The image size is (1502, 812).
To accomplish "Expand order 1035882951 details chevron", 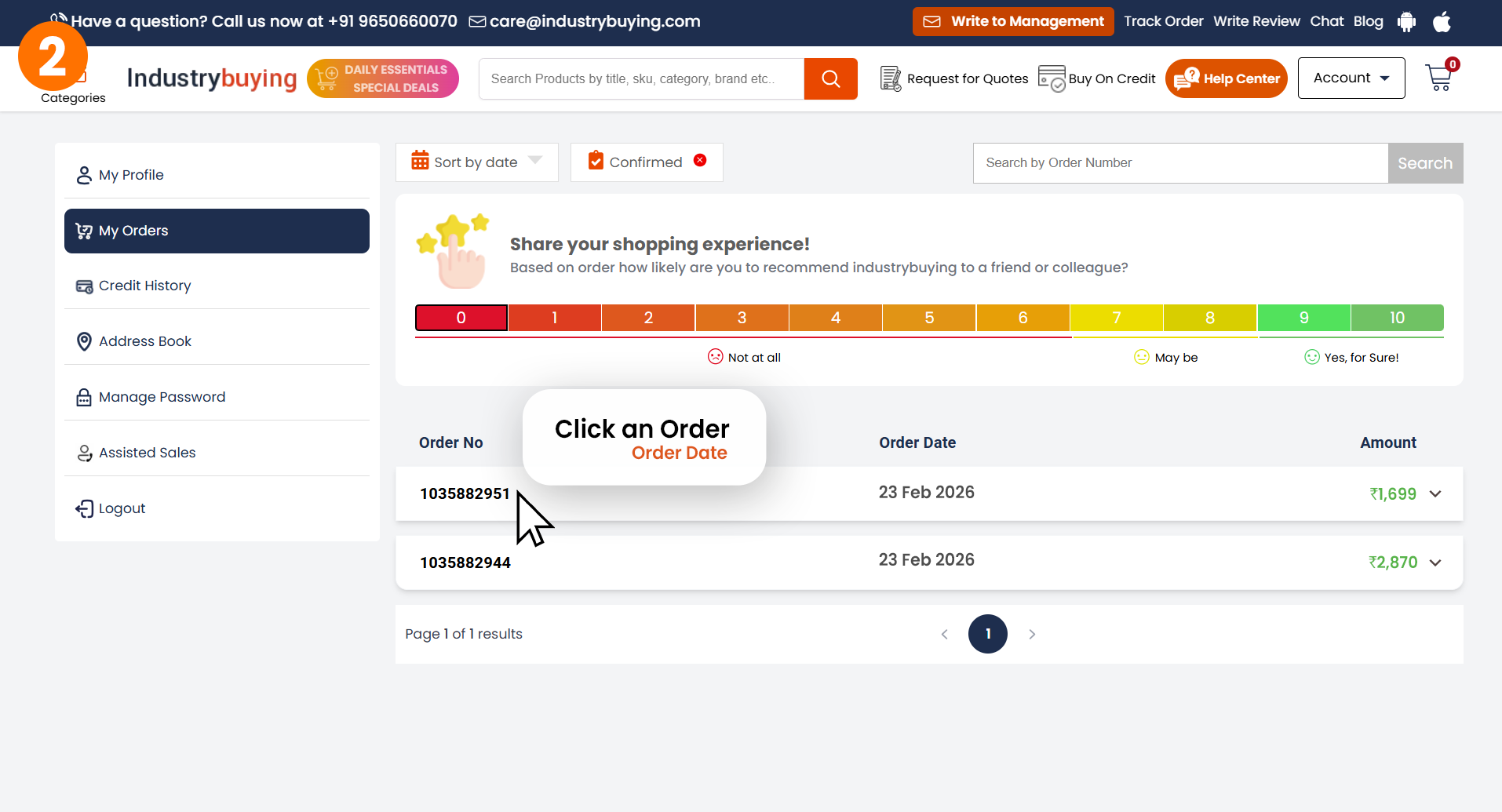I will click(x=1435, y=494).
